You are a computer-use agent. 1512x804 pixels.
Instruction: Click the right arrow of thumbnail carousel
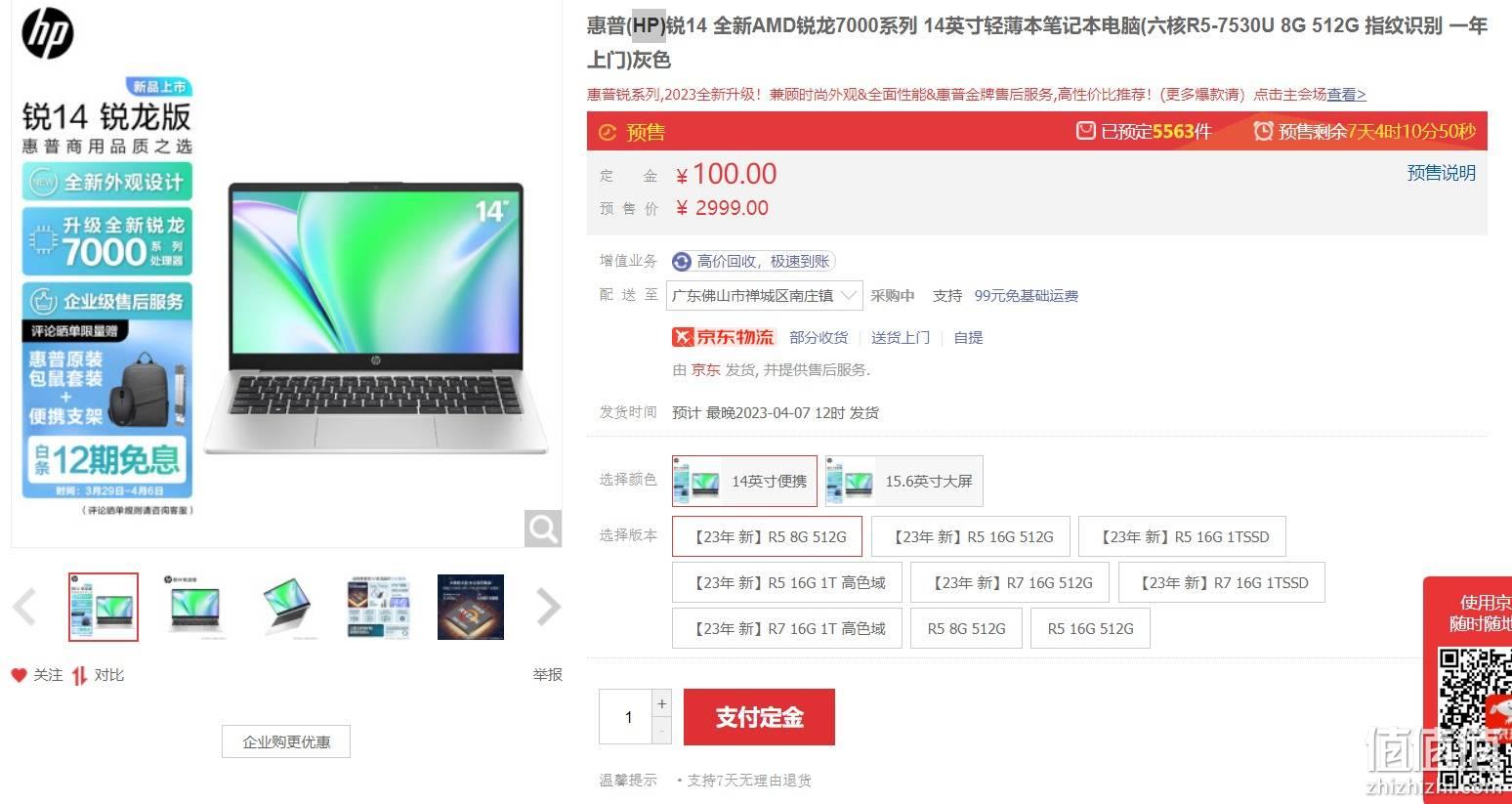pos(549,607)
